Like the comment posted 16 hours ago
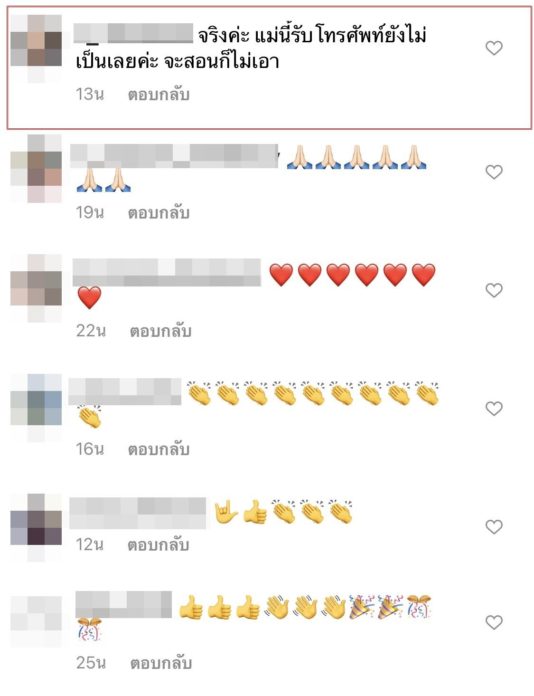Viewport: 534px width, 696px height. pos(494,408)
